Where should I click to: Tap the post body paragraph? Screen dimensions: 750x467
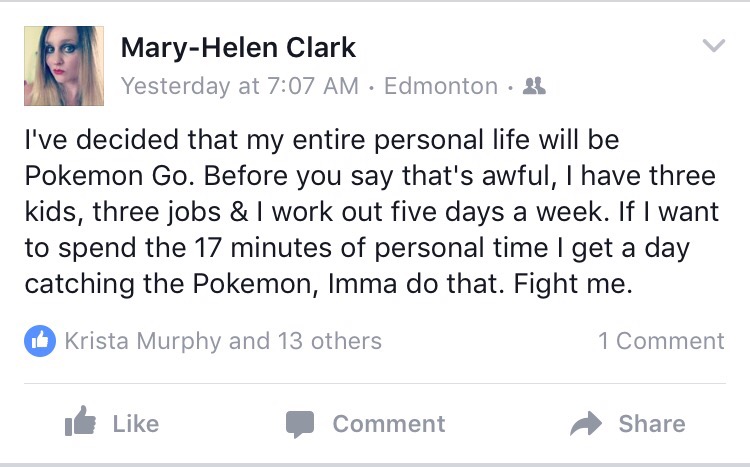[x=370, y=212]
